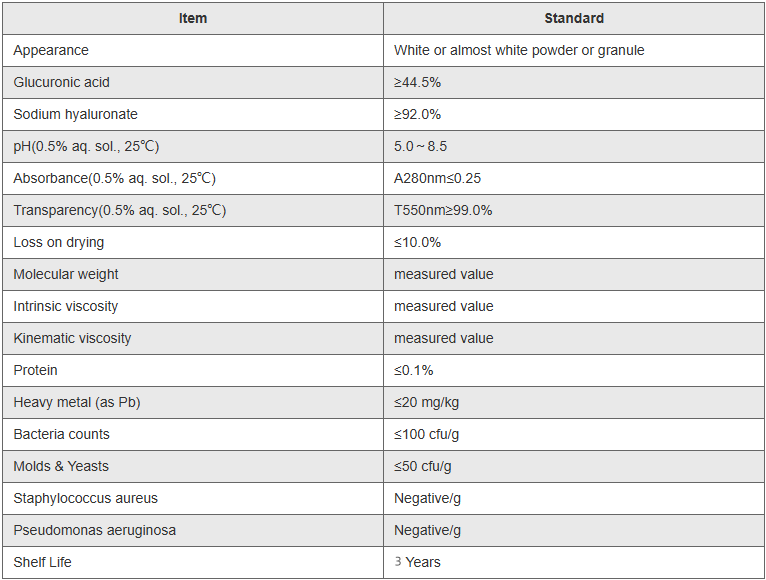The height and width of the screenshot is (580, 766).
Task: Click the "≥92.0%" standard value
Action: point(417,114)
